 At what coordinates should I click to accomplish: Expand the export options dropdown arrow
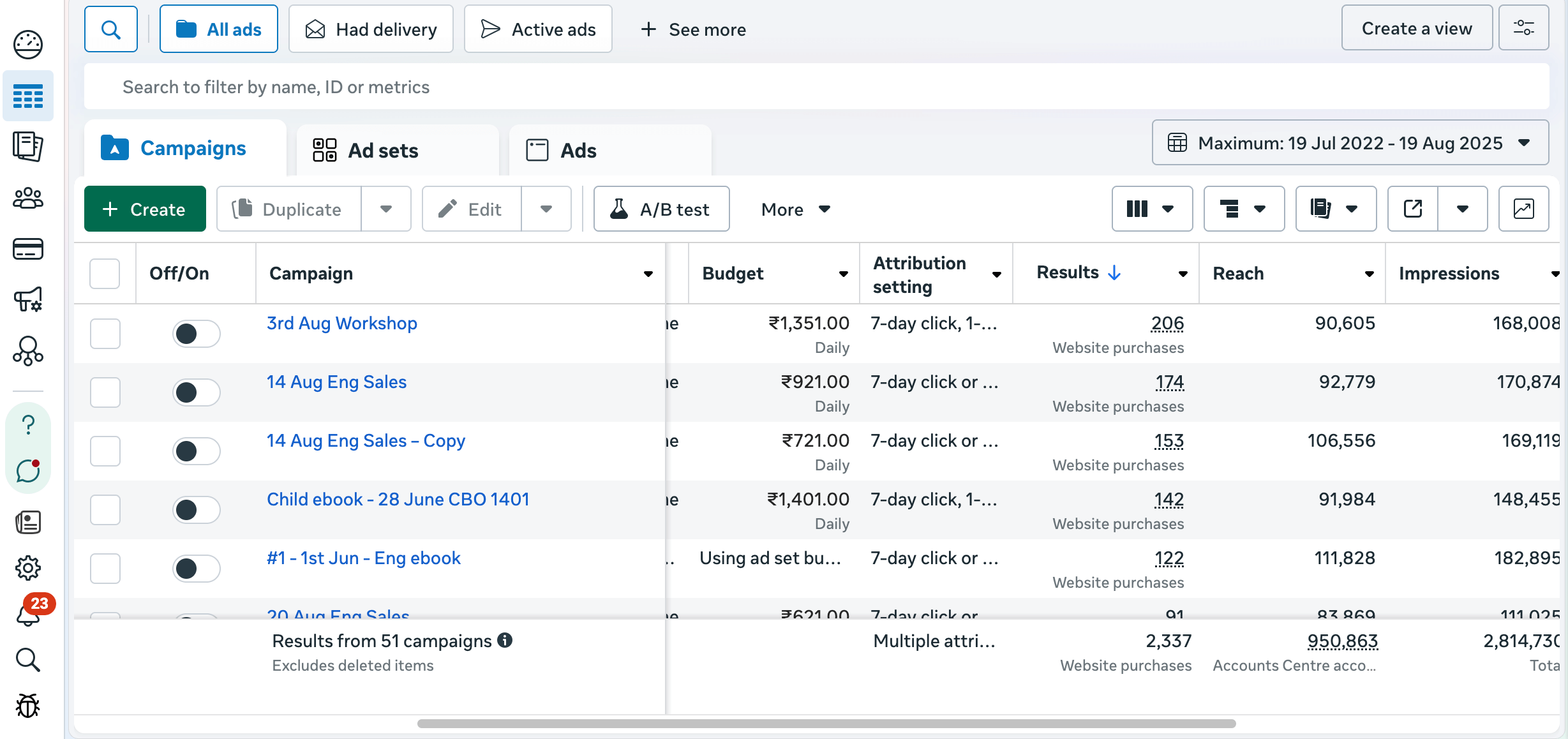point(1463,209)
